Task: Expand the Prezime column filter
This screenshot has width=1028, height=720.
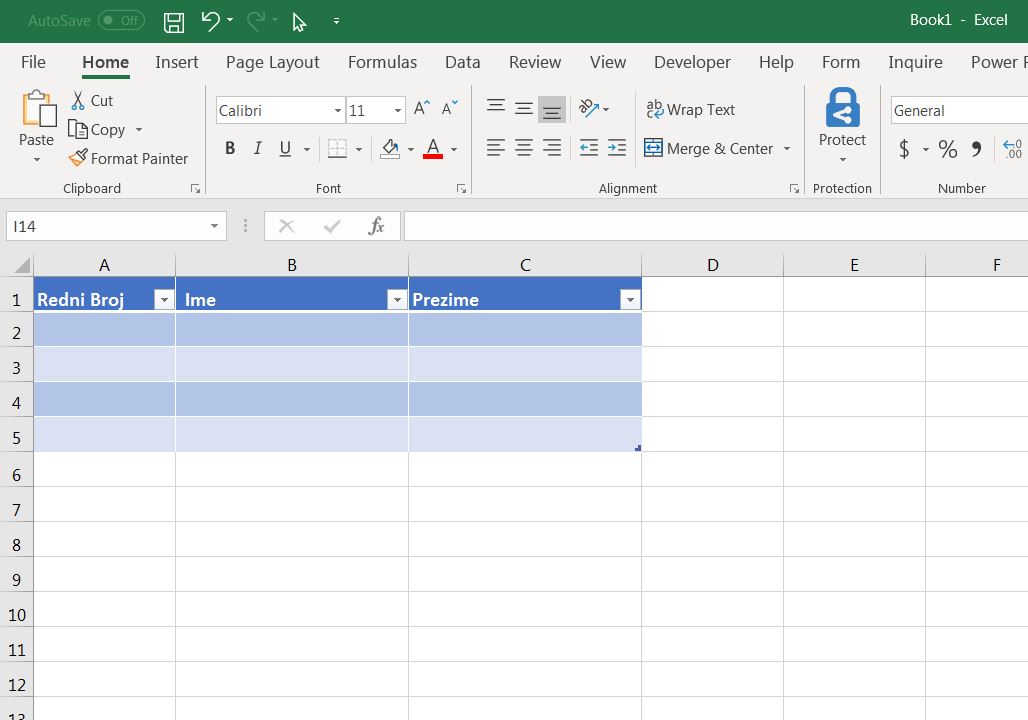Action: [629, 300]
